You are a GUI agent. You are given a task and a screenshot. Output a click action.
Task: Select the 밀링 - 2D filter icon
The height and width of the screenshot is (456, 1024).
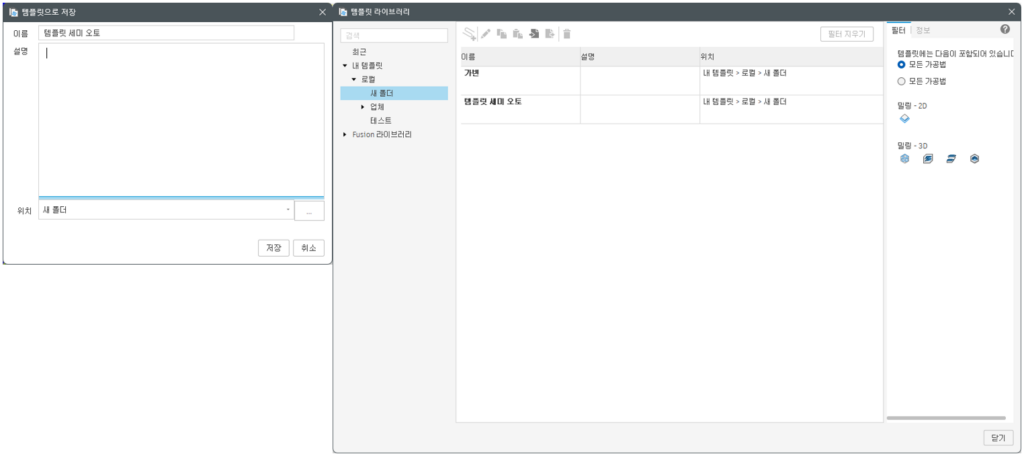[904, 118]
